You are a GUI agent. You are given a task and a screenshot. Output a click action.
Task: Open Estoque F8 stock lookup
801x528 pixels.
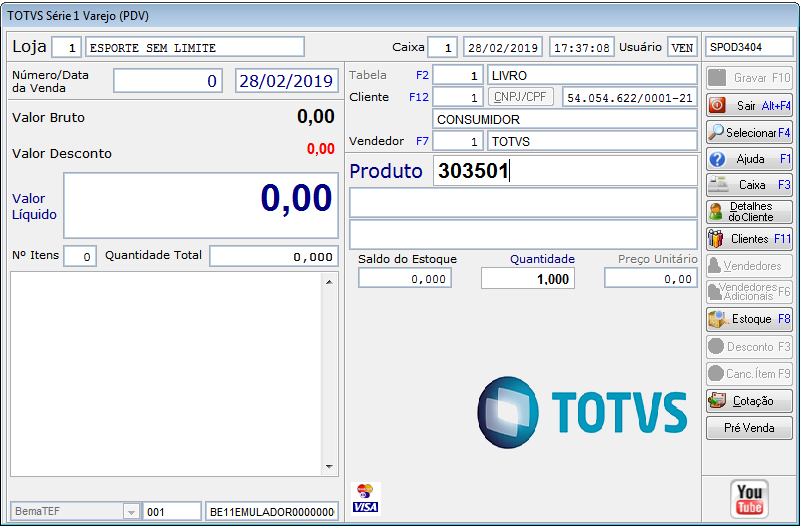tap(749, 319)
